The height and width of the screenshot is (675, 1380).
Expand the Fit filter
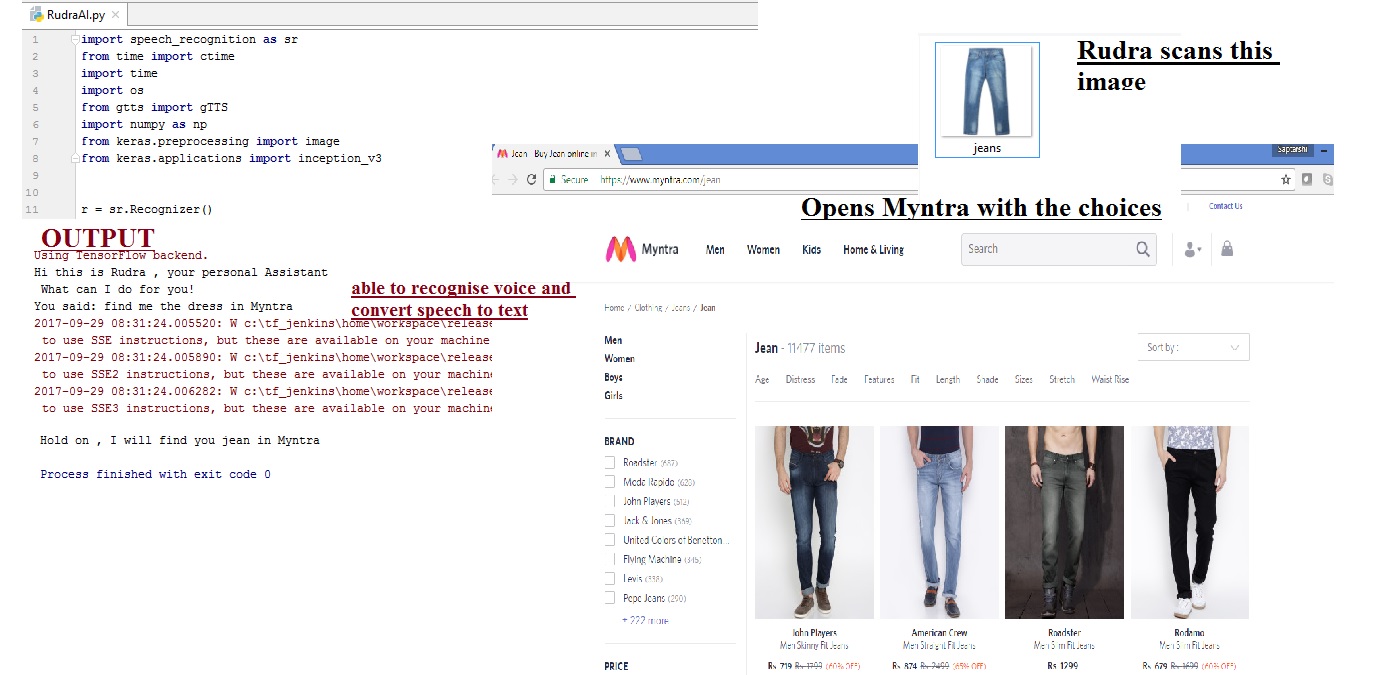pyautogui.click(x=915, y=380)
